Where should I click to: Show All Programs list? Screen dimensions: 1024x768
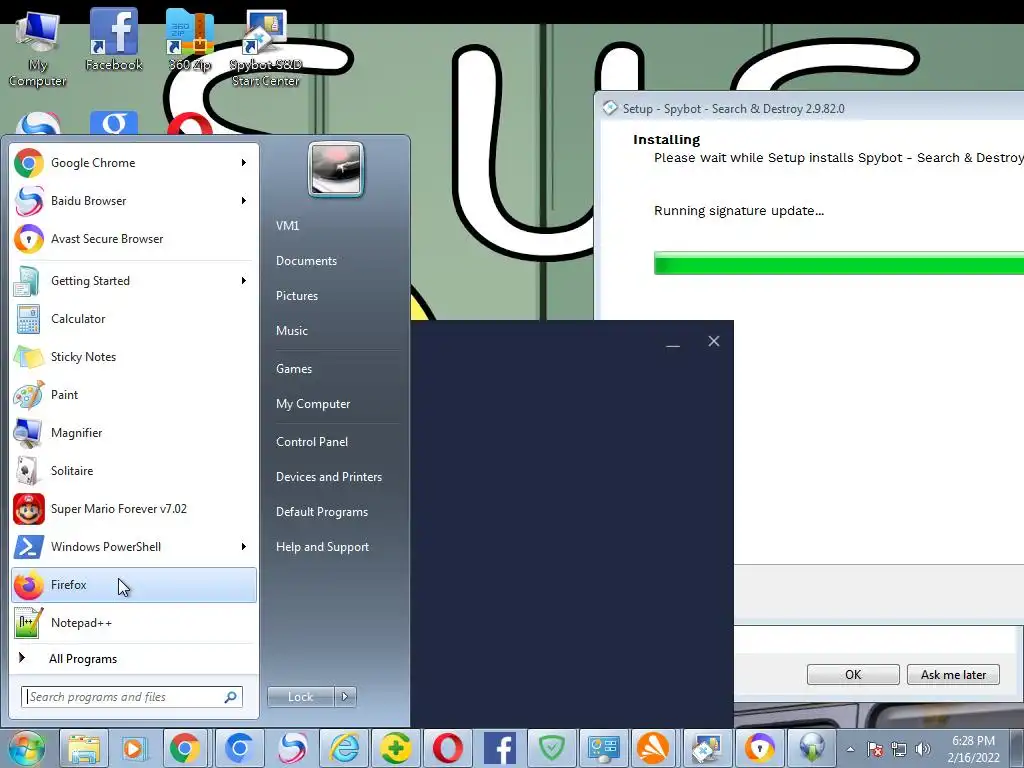[134, 658]
